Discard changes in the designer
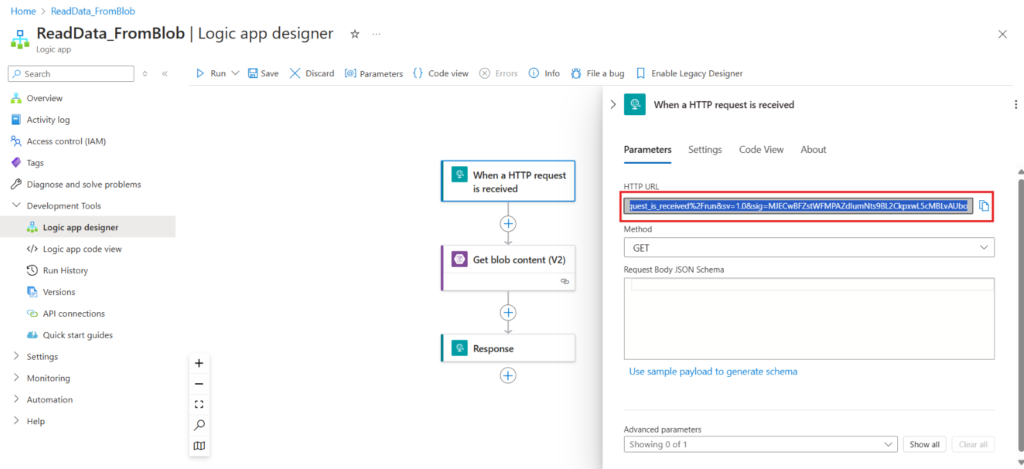 coord(312,73)
